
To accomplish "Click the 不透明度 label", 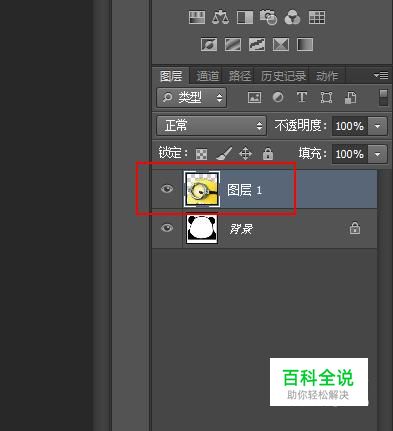I will tap(301, 126).
